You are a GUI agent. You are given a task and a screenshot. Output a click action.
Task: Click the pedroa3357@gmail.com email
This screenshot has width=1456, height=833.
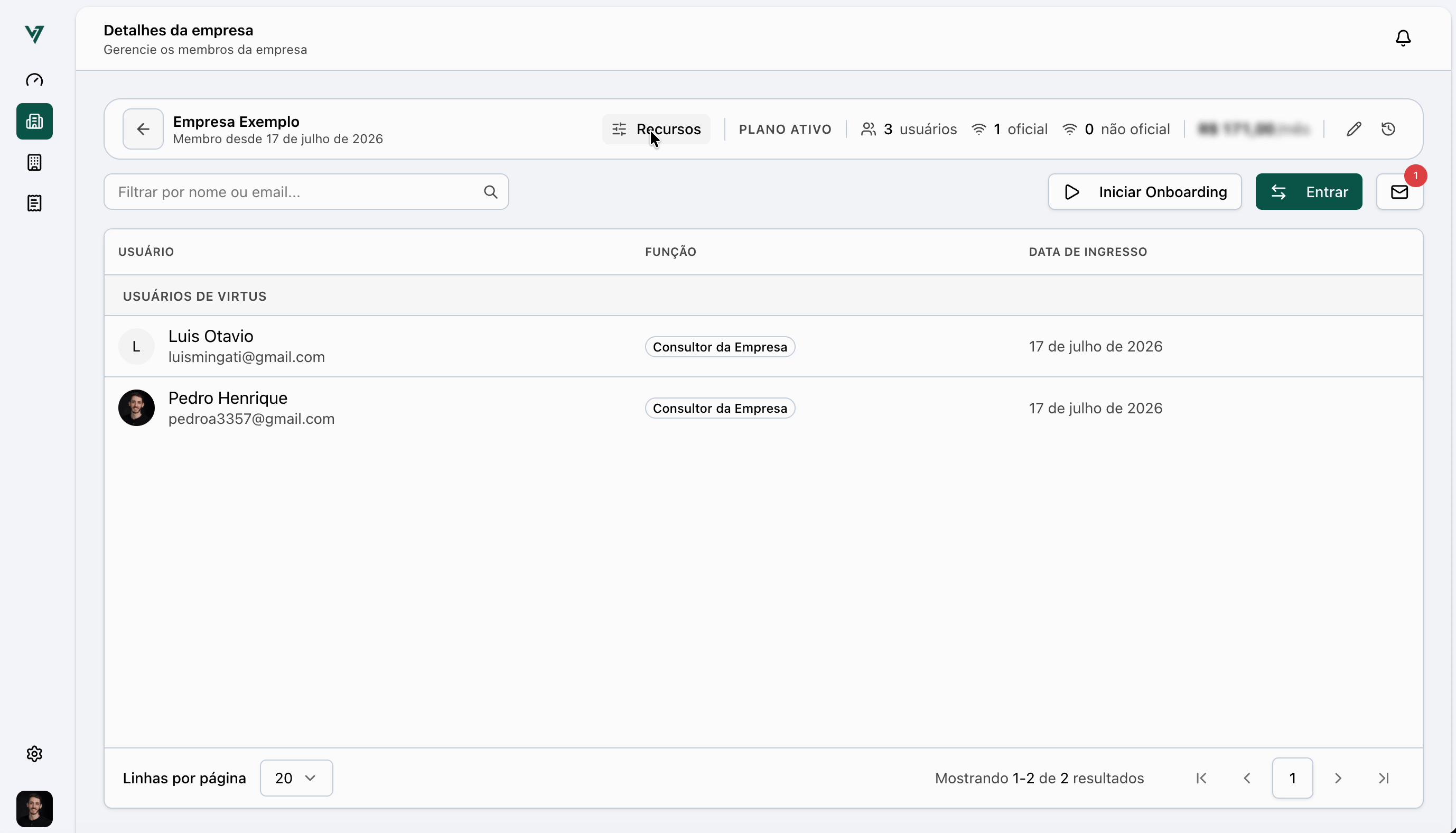click(251, 419)
